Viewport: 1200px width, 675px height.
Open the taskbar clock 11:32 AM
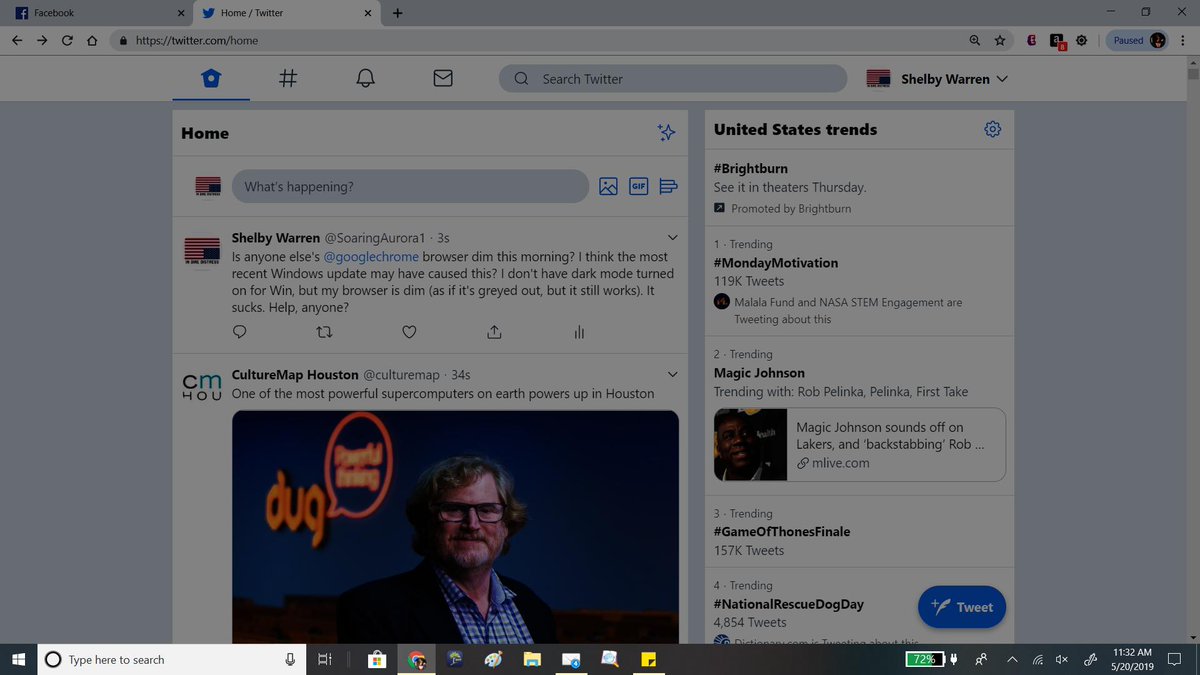[x=1132, y=659]
